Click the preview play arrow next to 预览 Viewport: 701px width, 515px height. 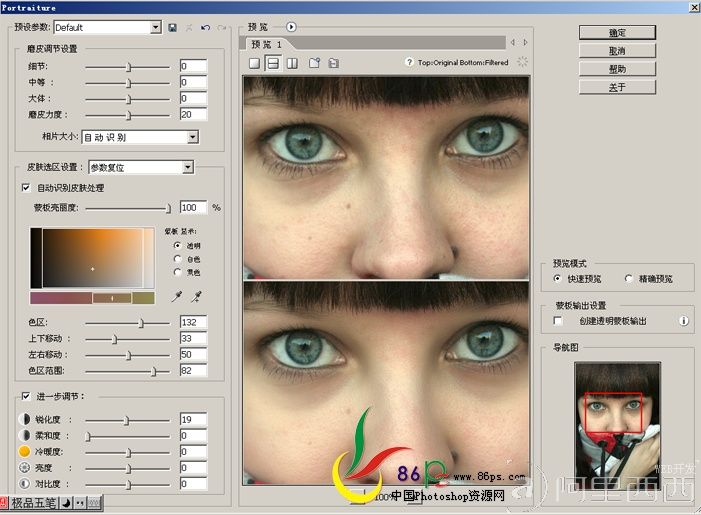click(x=291, y=27)
